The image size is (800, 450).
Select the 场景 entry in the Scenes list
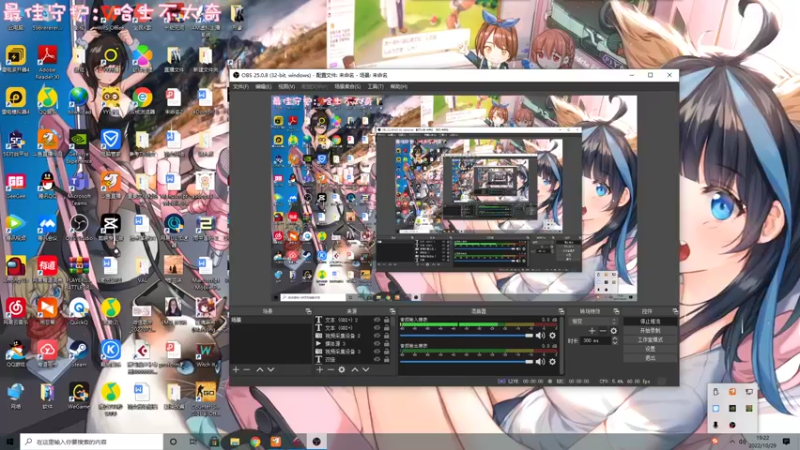pyautogui.click(x=271, y=320)
